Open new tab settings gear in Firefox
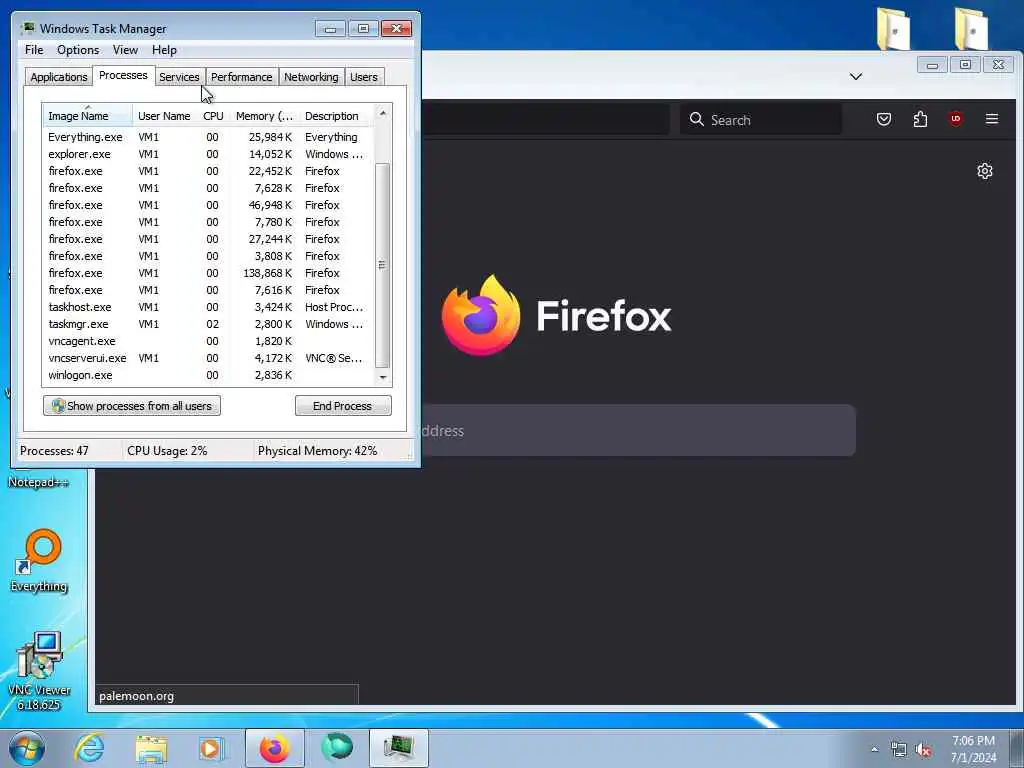The height and width of the screenshot is (768, 1024). (x=985, y=171)
